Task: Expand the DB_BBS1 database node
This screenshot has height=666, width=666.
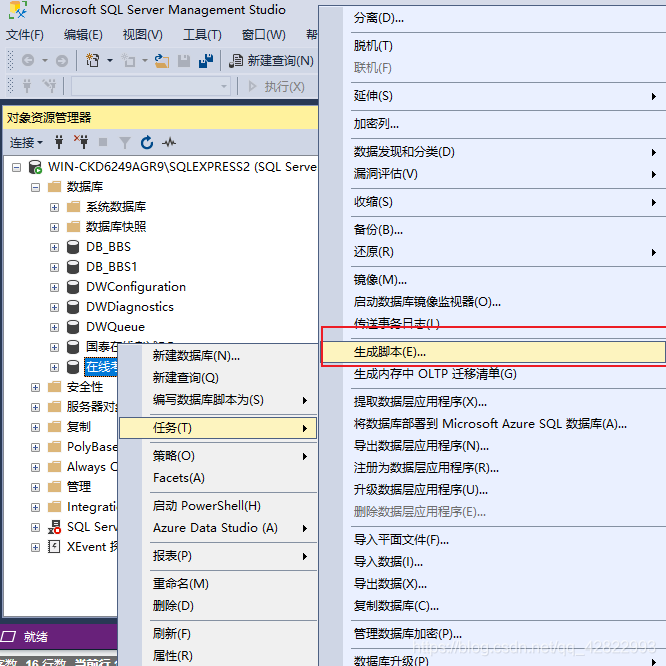Action: coord(54,267)
